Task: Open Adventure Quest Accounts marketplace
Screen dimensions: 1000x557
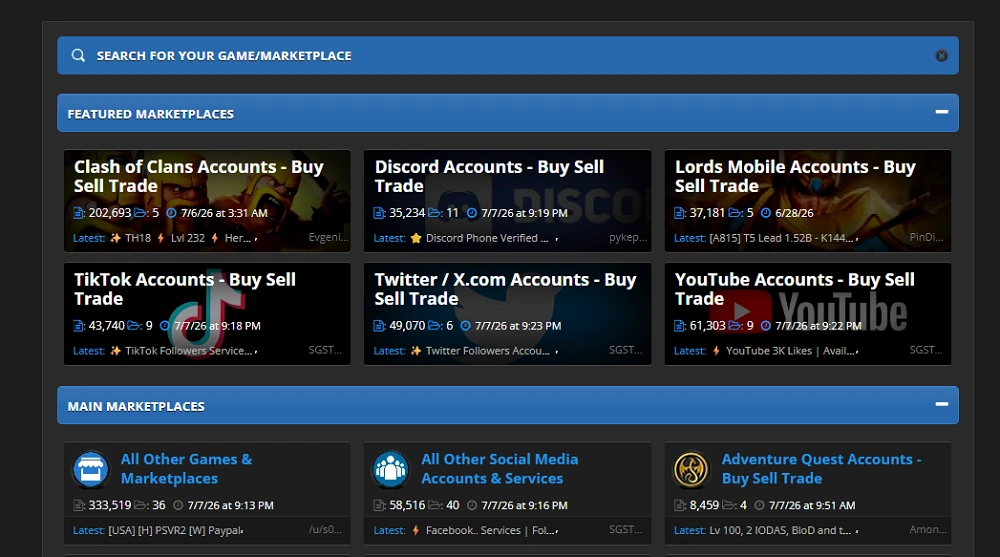Action: (821, 469)
